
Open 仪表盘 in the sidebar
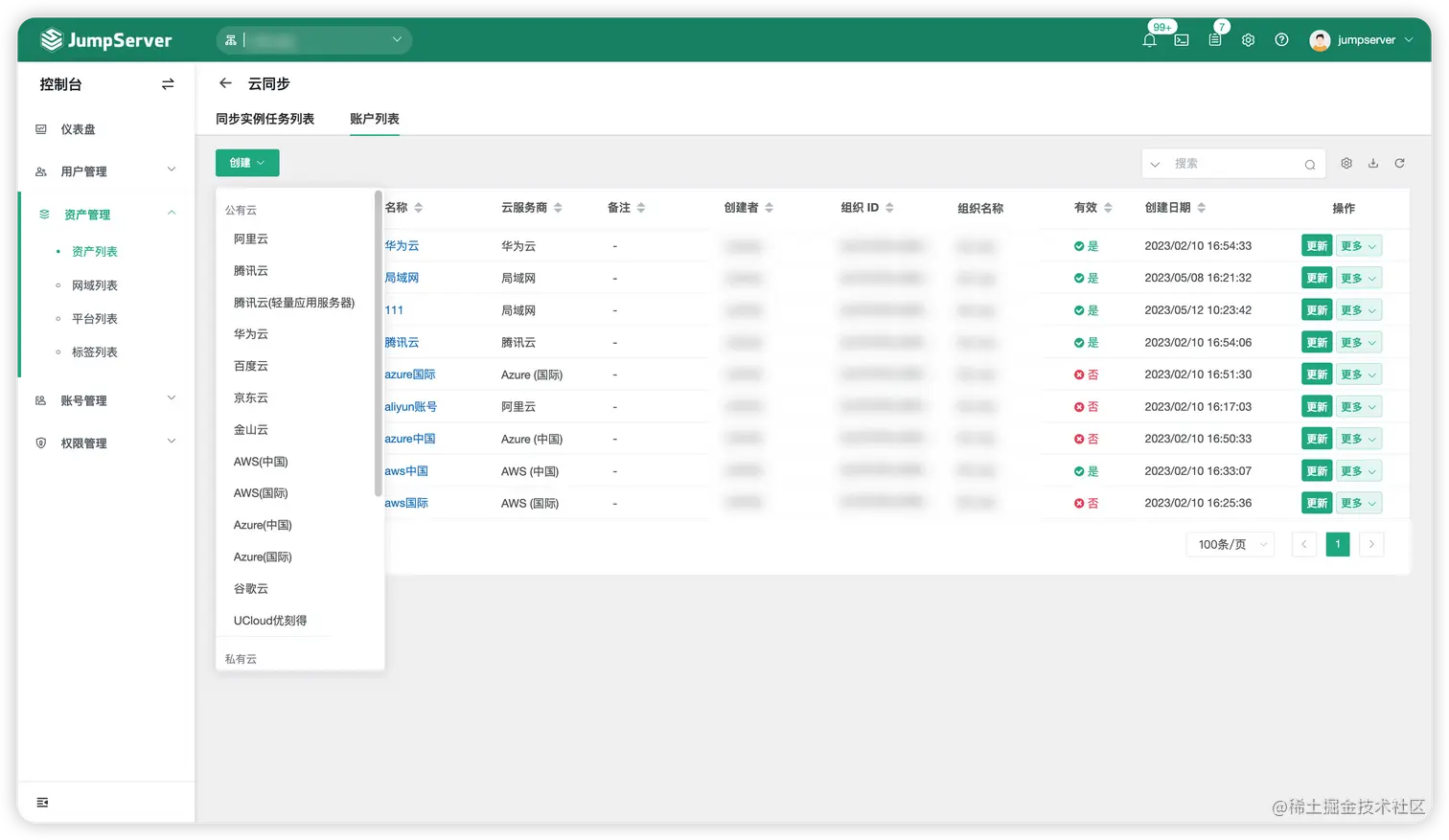coord(78,129)
